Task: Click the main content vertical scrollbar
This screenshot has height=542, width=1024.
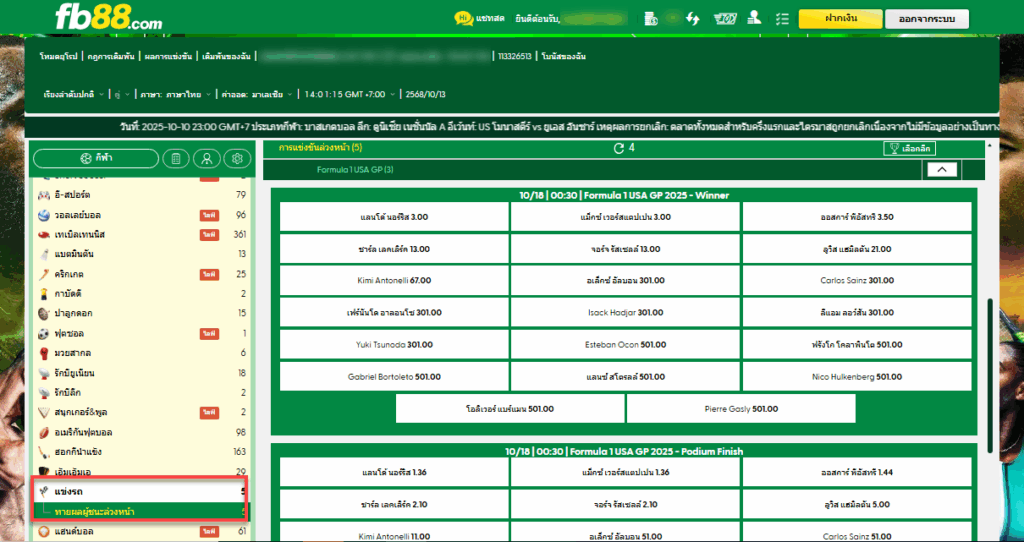Action: click(990, 375)
